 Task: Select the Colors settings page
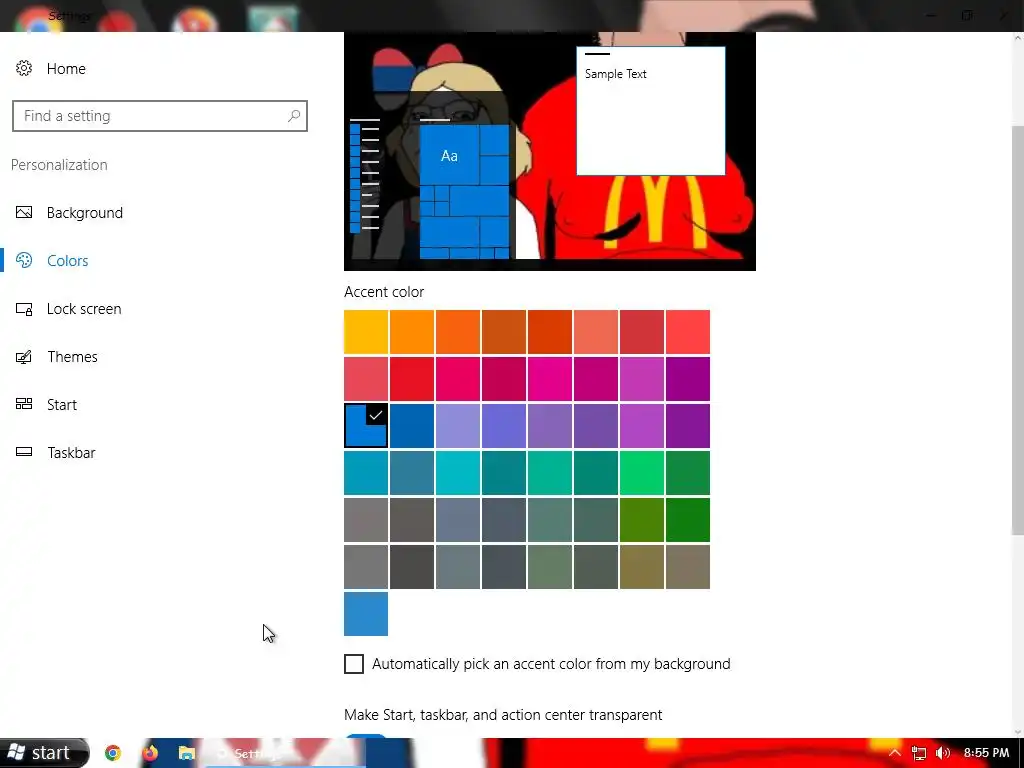pyautogui.click(x=67, y=261)
